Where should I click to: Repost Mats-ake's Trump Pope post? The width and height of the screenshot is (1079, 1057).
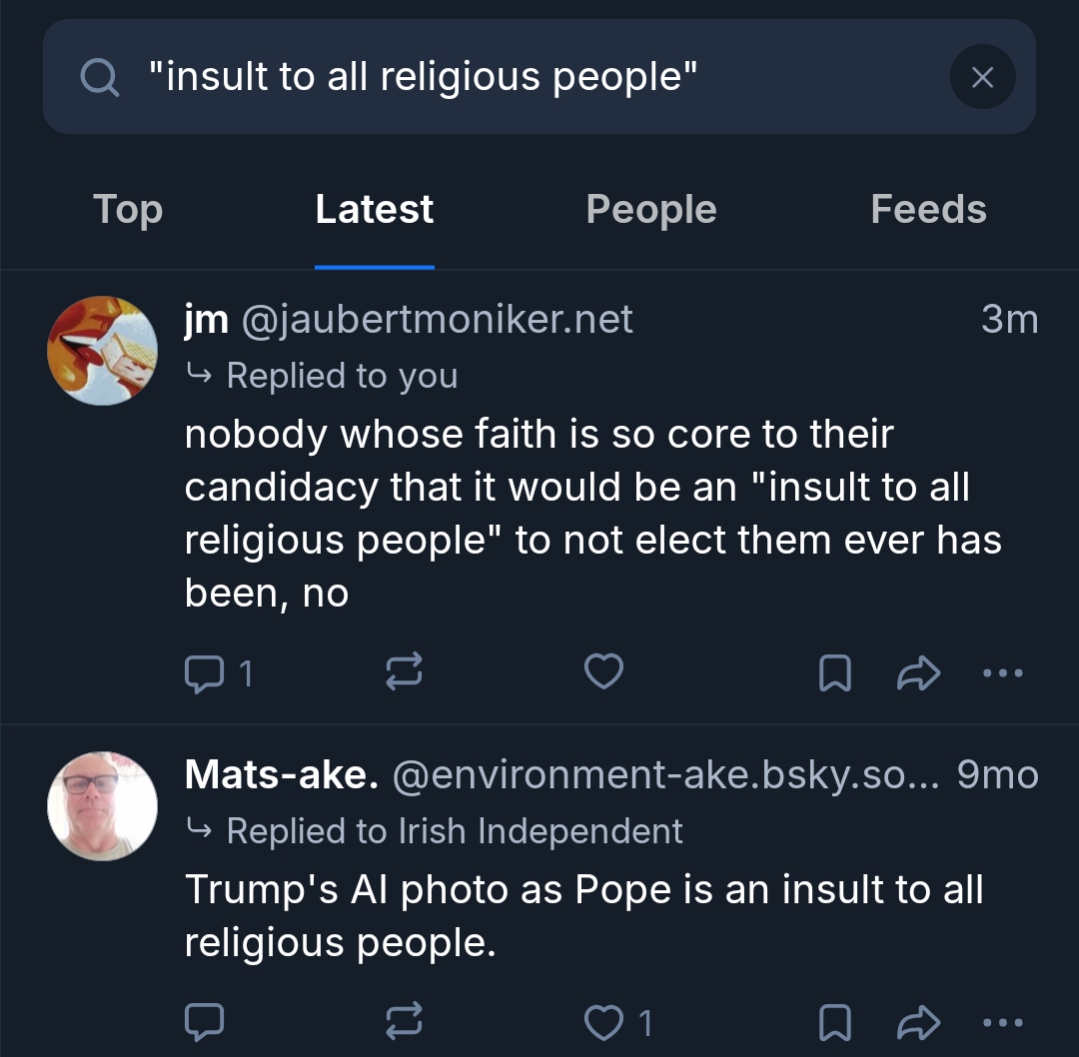404,1022
